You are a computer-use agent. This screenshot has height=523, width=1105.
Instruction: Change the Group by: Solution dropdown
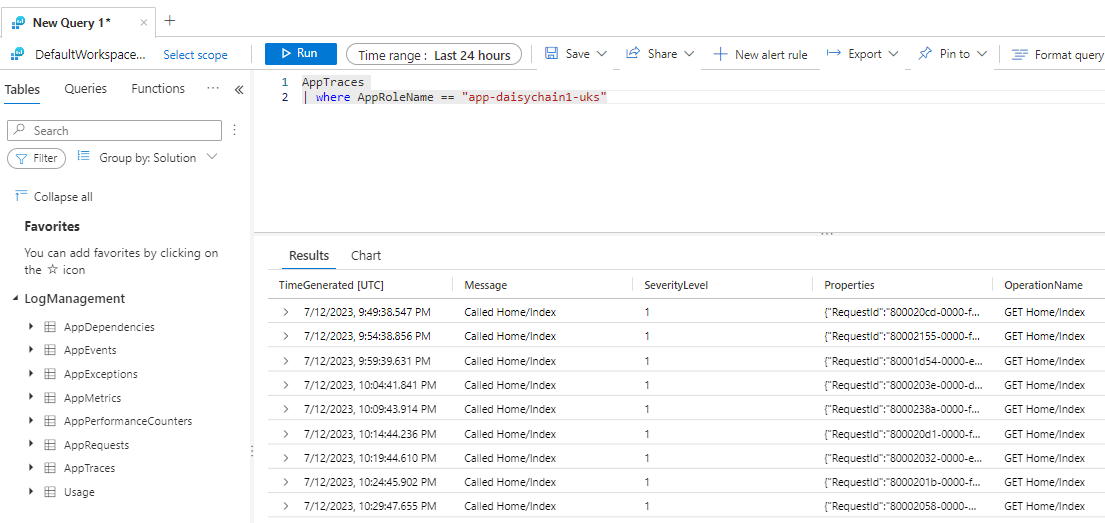[x=147, y=158]
